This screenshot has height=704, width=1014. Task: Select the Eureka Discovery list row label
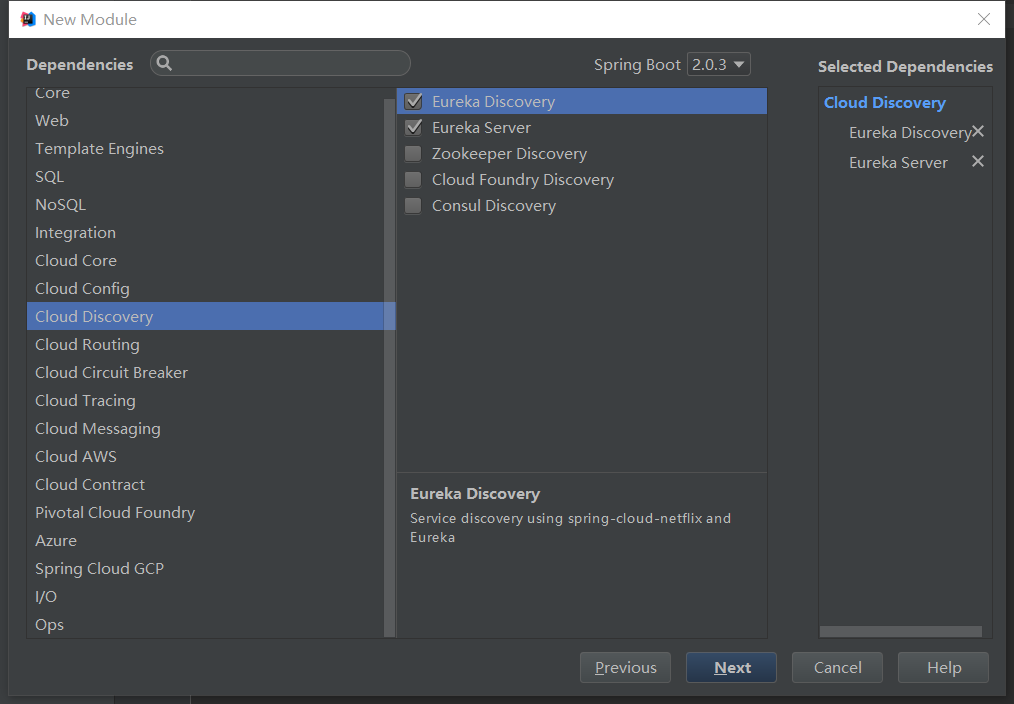(493, 101)
